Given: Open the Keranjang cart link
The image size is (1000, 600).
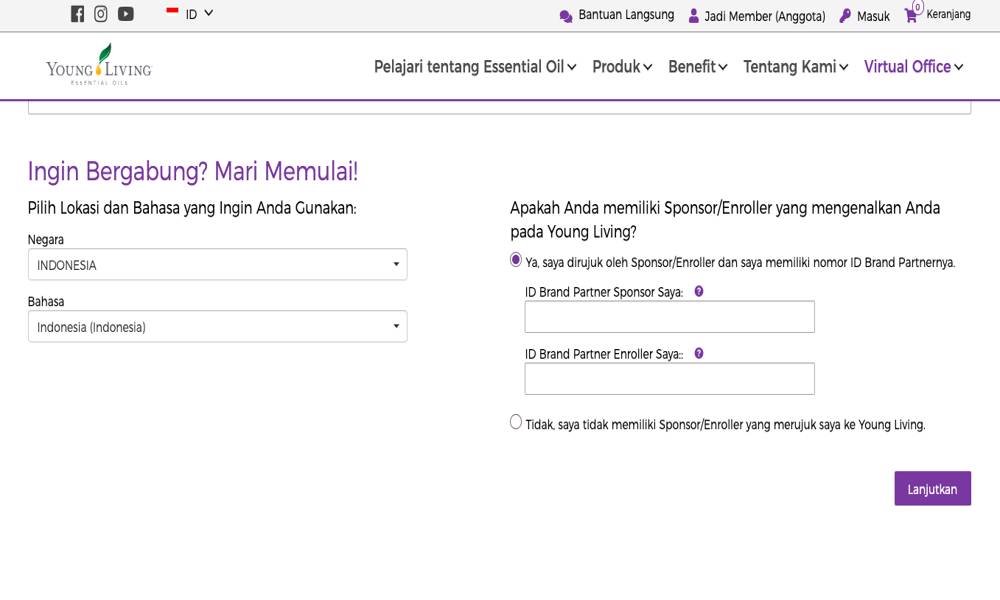Looking at the screenshot, I should 948,14.
